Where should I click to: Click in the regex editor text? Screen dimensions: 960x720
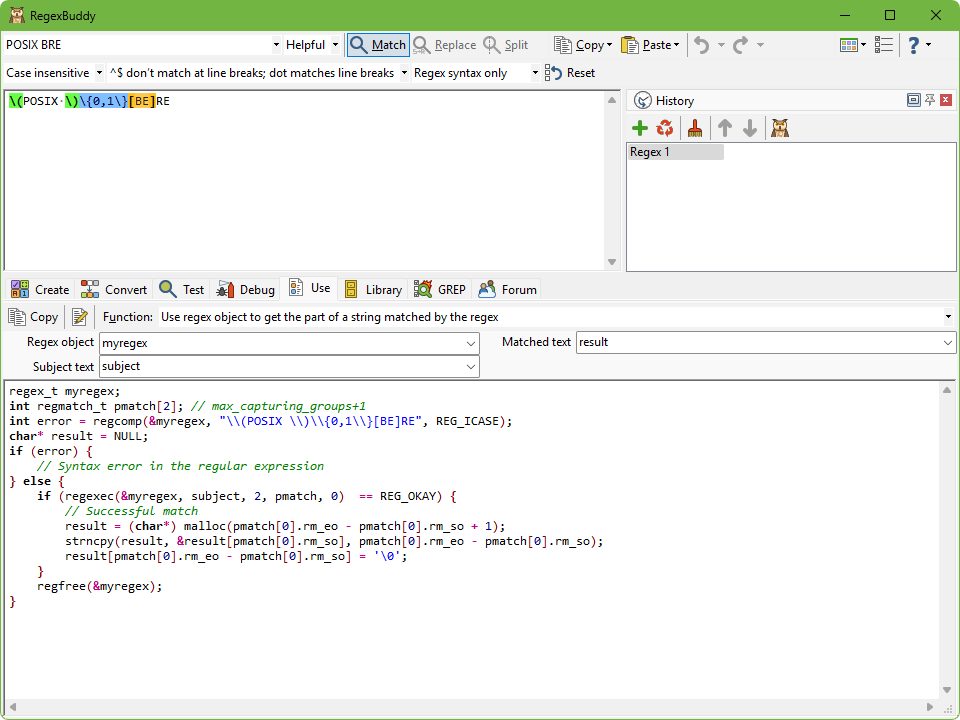coord(89,101)
